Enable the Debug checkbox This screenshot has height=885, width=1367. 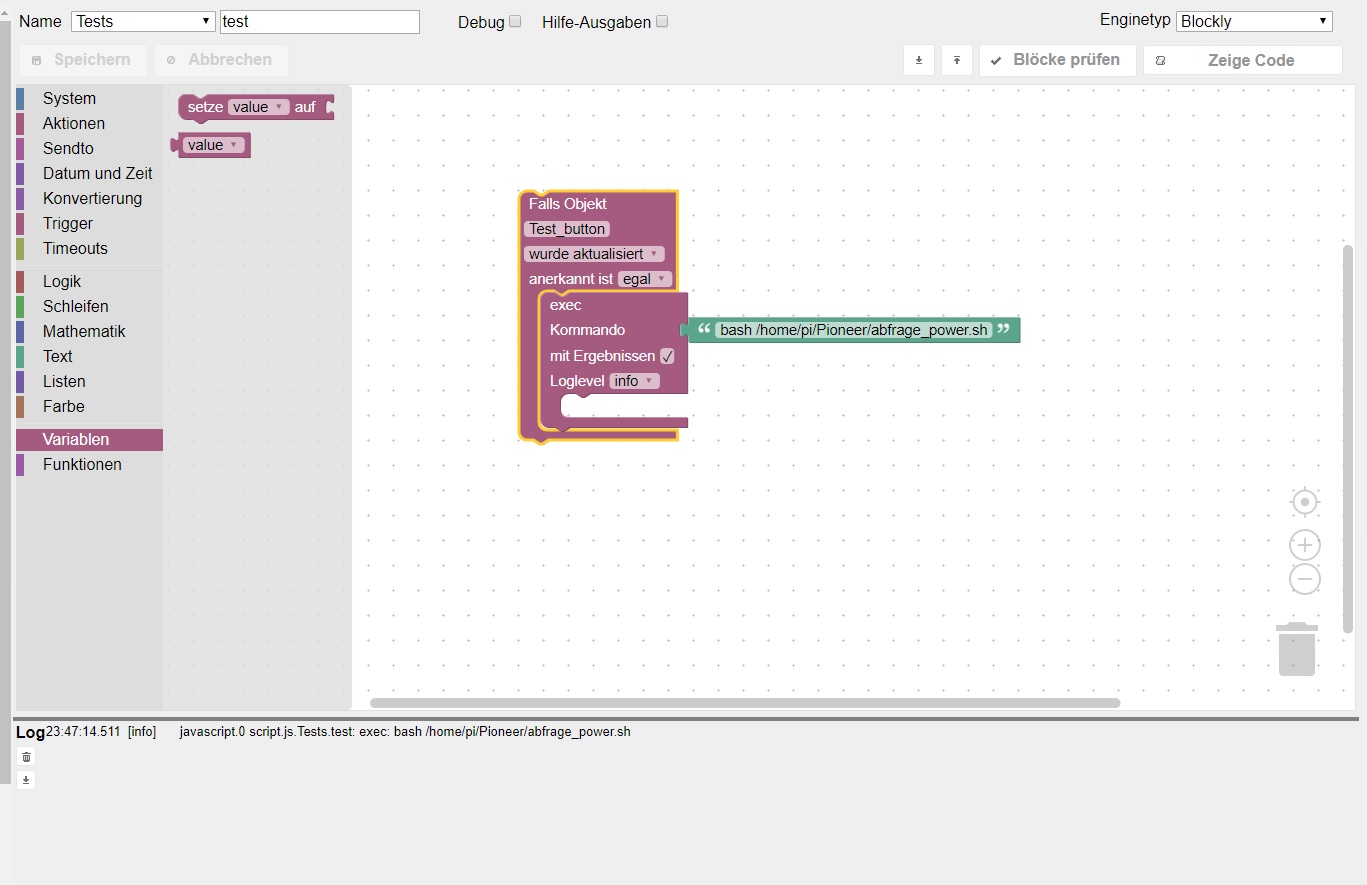[x=515, y=21]
